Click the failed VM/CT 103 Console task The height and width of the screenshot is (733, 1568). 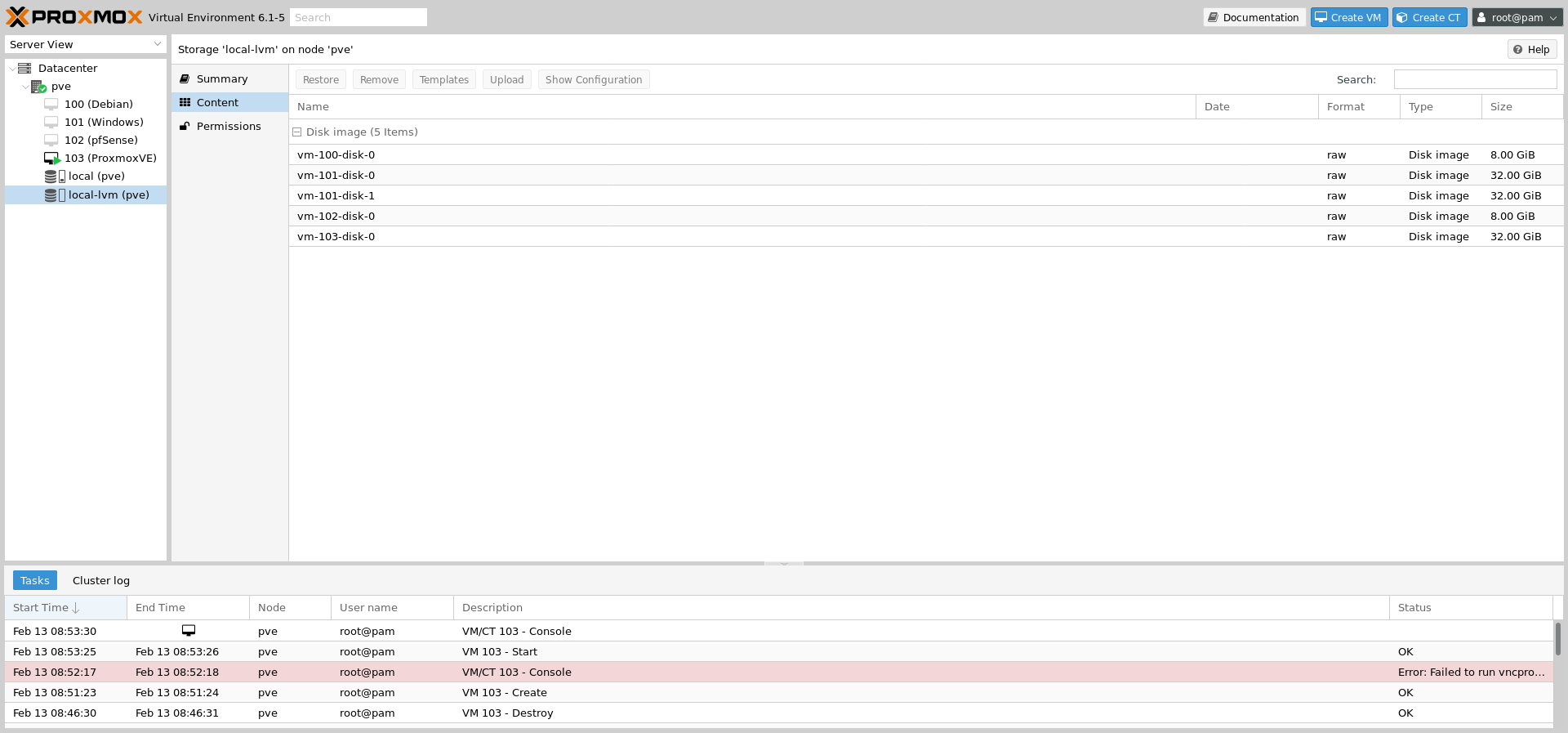coord(779,673)
